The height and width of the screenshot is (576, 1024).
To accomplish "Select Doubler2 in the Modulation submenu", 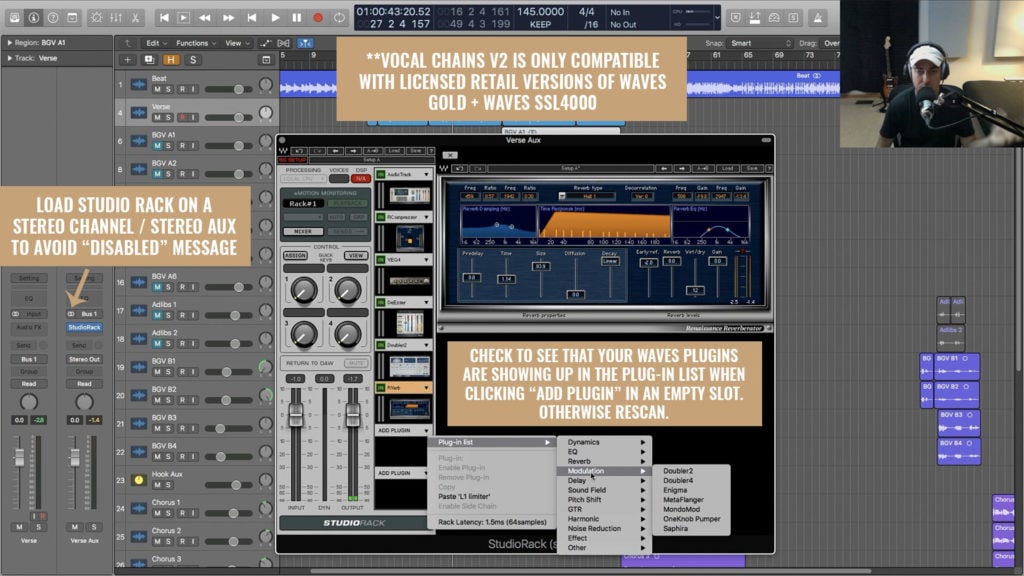I will click(x=692, y=471).
